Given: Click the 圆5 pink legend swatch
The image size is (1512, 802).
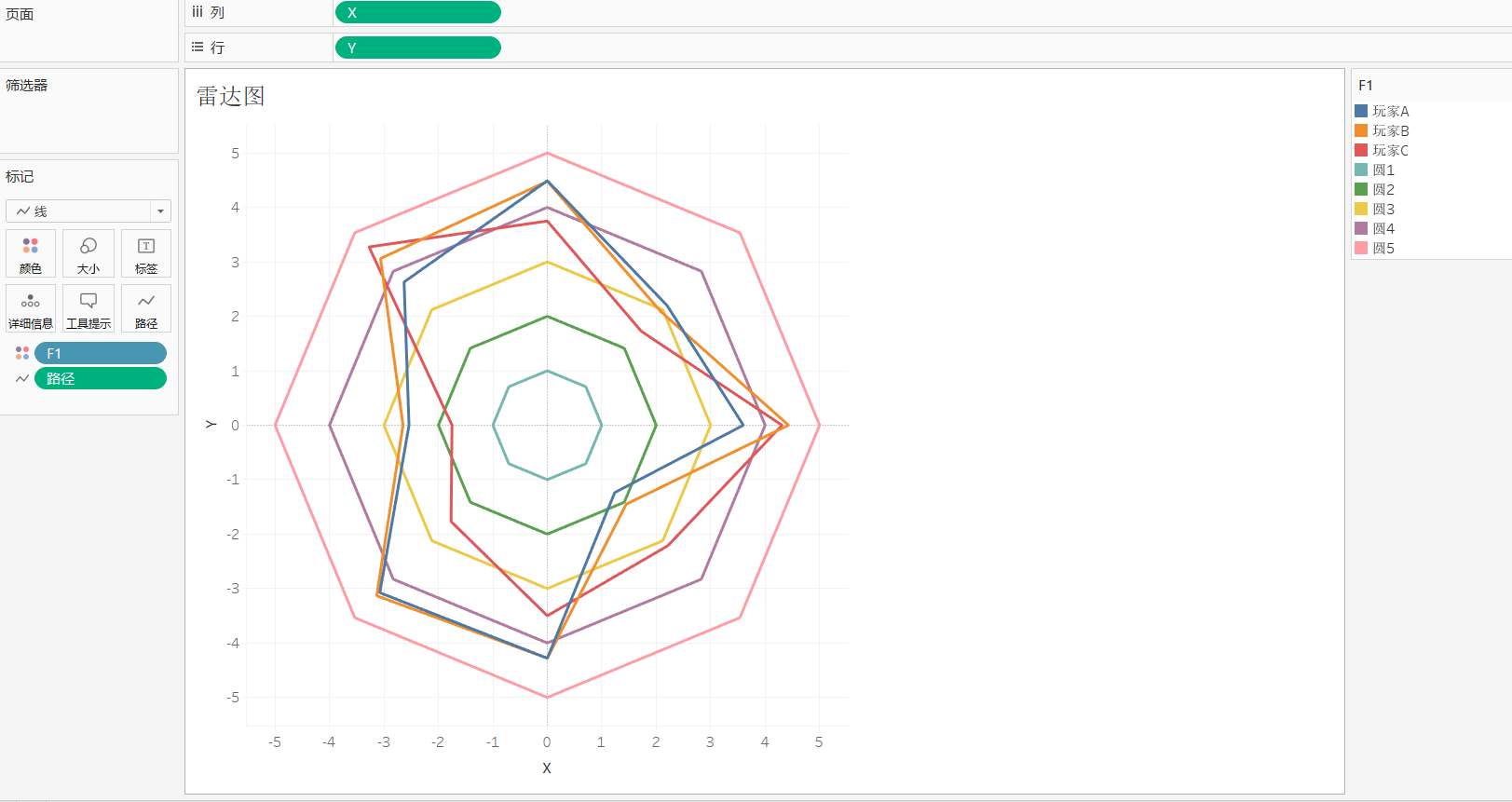Looking at the screenshot, I should click(x=1361, y=248).
